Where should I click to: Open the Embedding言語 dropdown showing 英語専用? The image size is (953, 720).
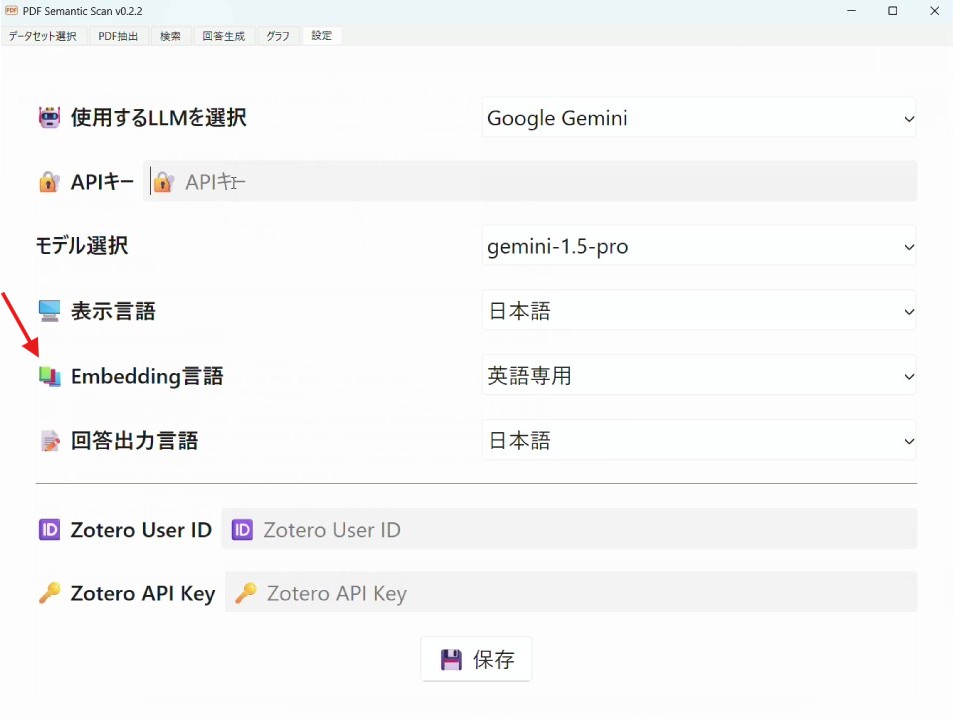(699, 375)
